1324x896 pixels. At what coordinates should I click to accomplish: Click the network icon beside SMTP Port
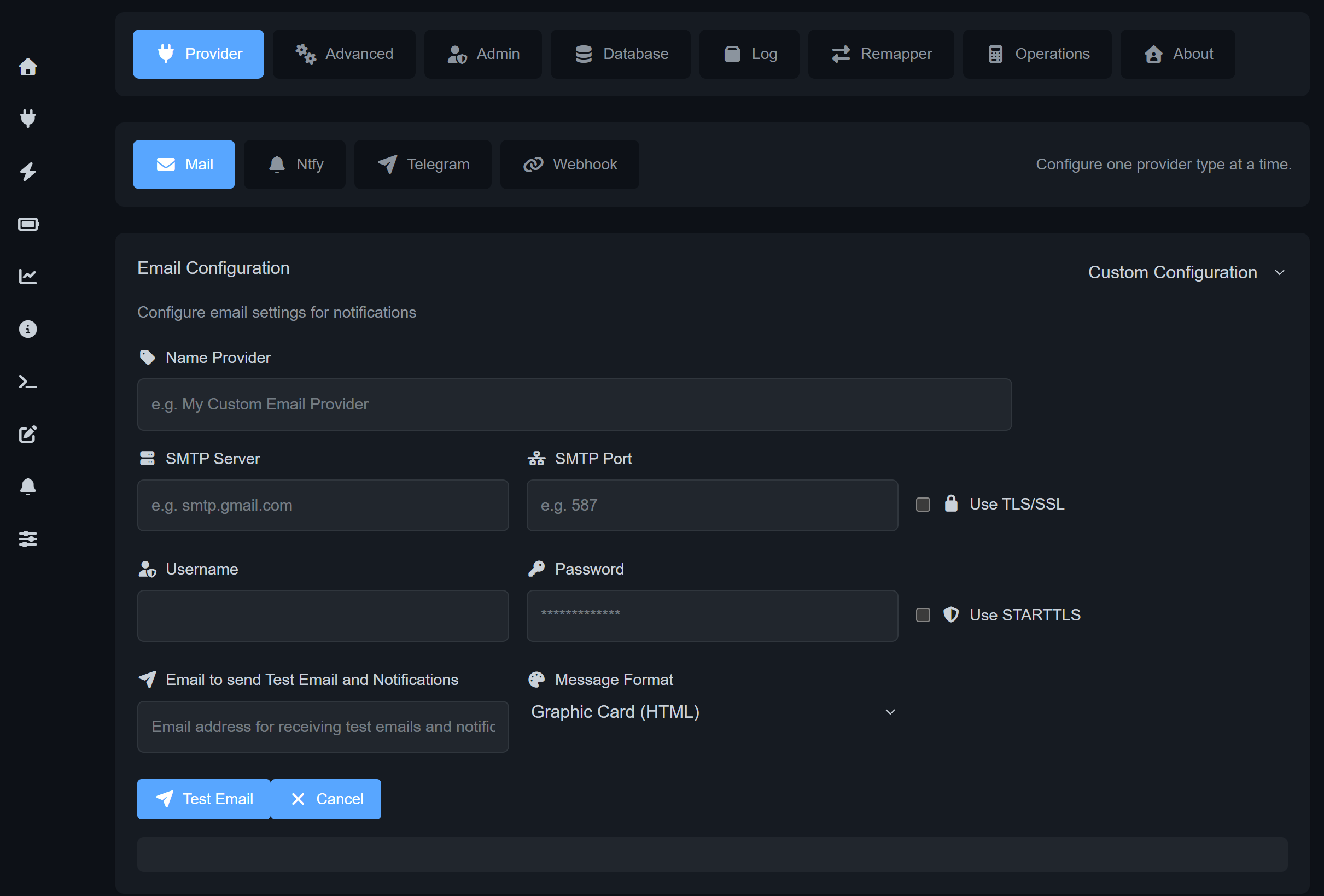coord(536,459)
